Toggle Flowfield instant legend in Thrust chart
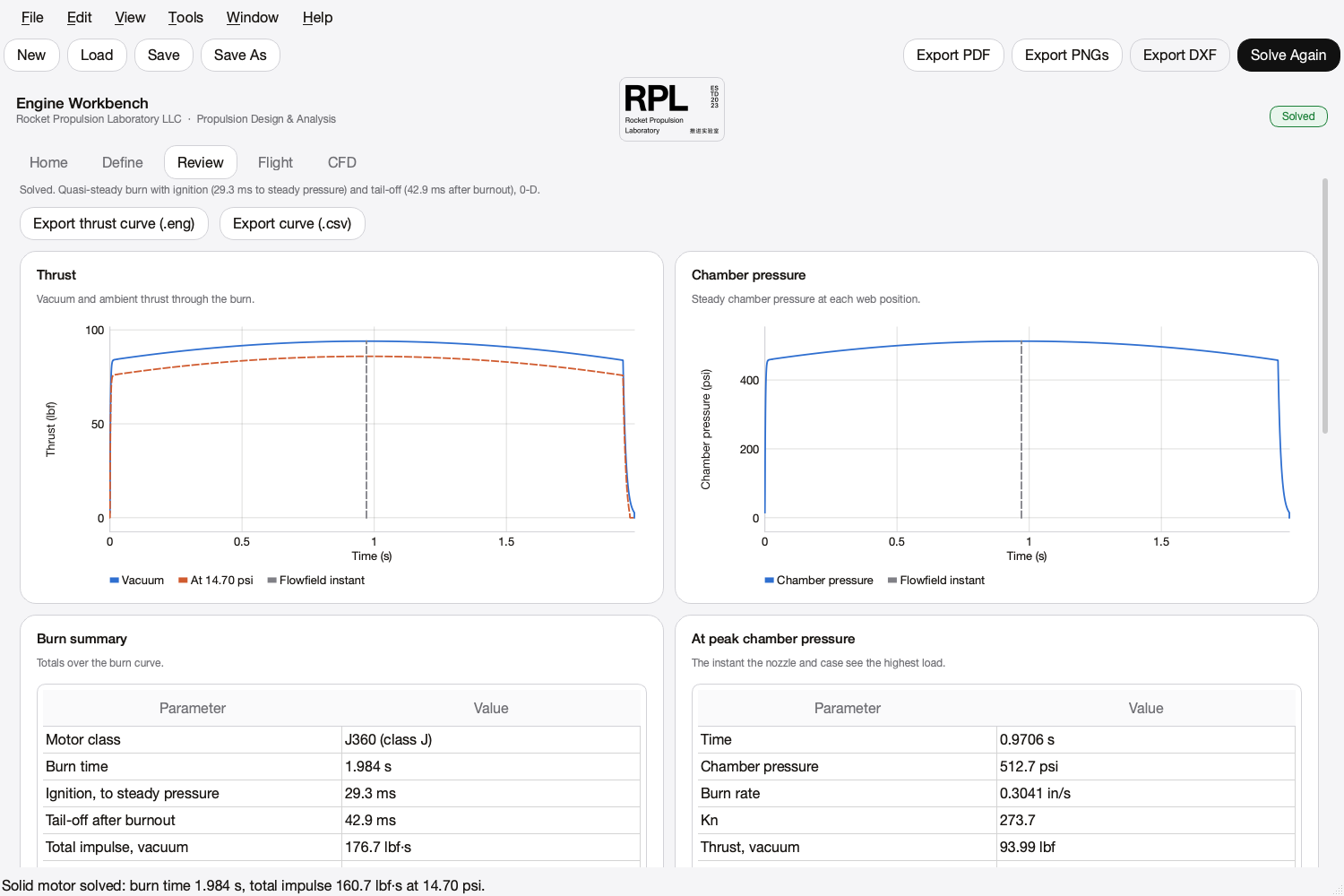1344x896 pixels. point(316,581)
